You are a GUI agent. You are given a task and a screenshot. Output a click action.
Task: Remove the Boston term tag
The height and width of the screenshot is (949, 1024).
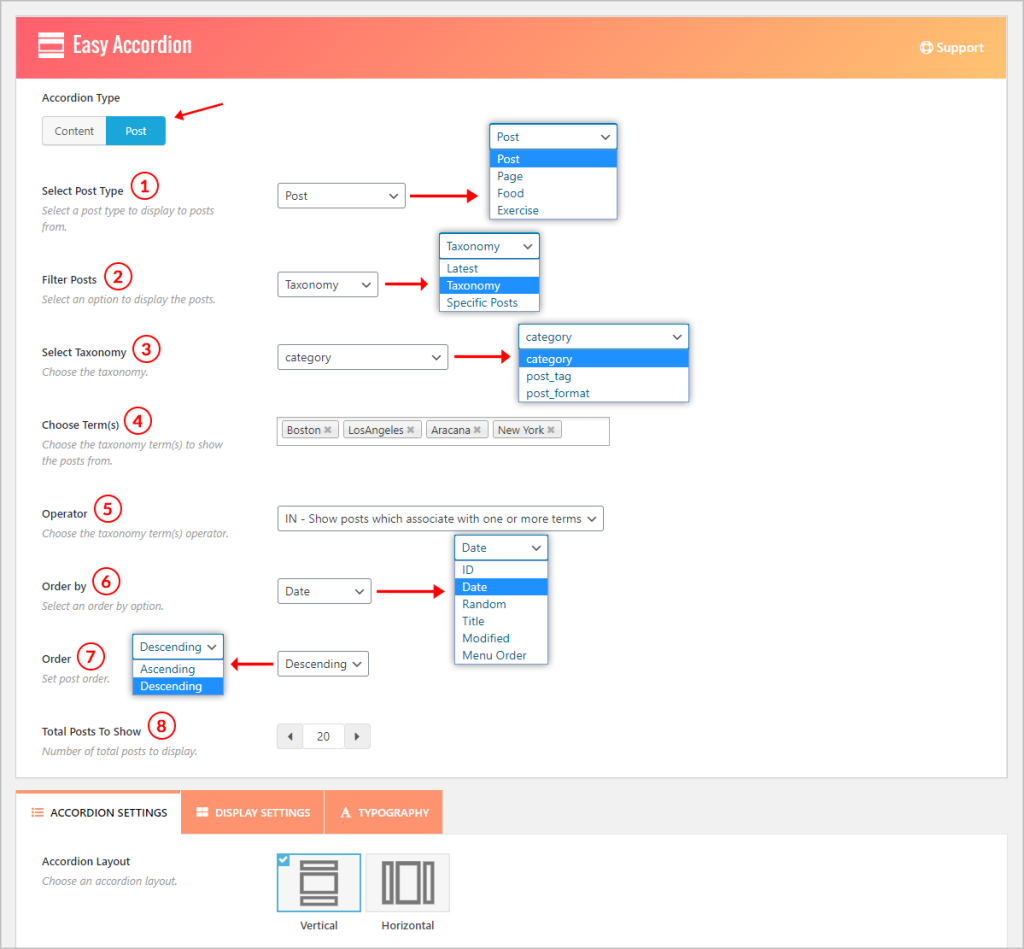[328, 430]
